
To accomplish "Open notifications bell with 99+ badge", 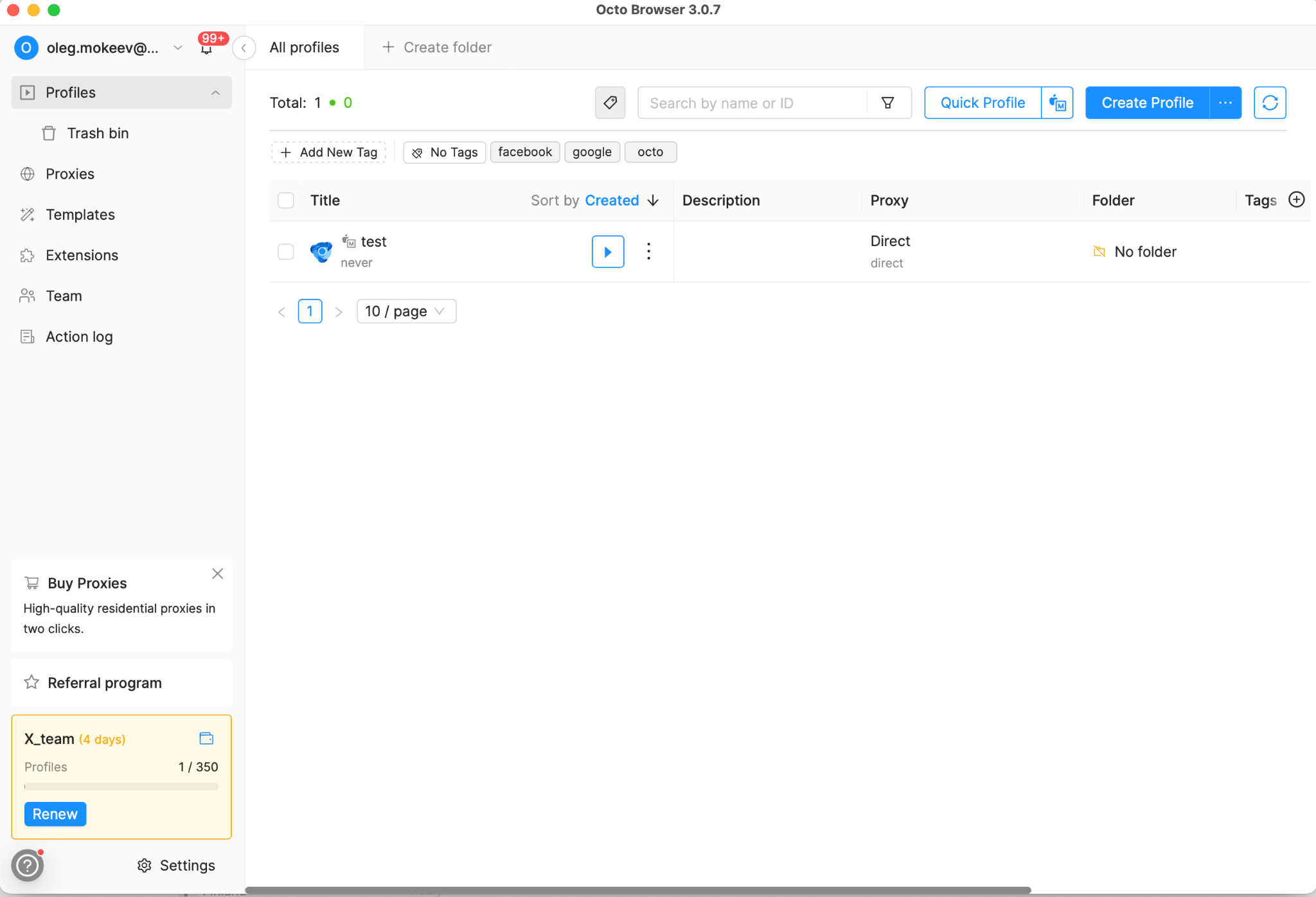I will tap(206, 48).
